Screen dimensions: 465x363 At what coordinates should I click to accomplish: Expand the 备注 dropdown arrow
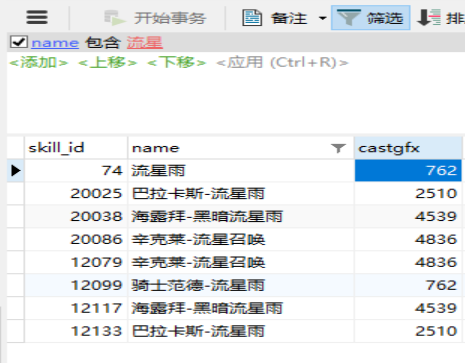322,18
